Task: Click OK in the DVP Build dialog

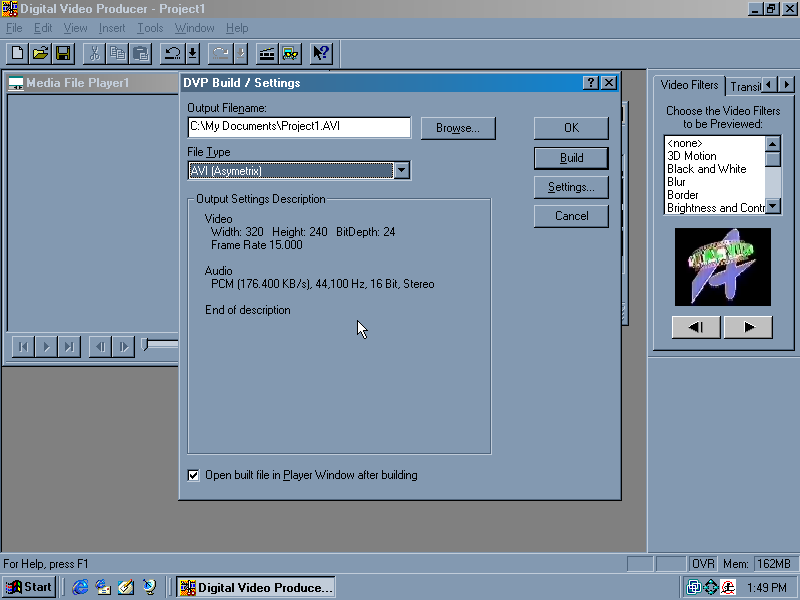Action: [571, 128]
